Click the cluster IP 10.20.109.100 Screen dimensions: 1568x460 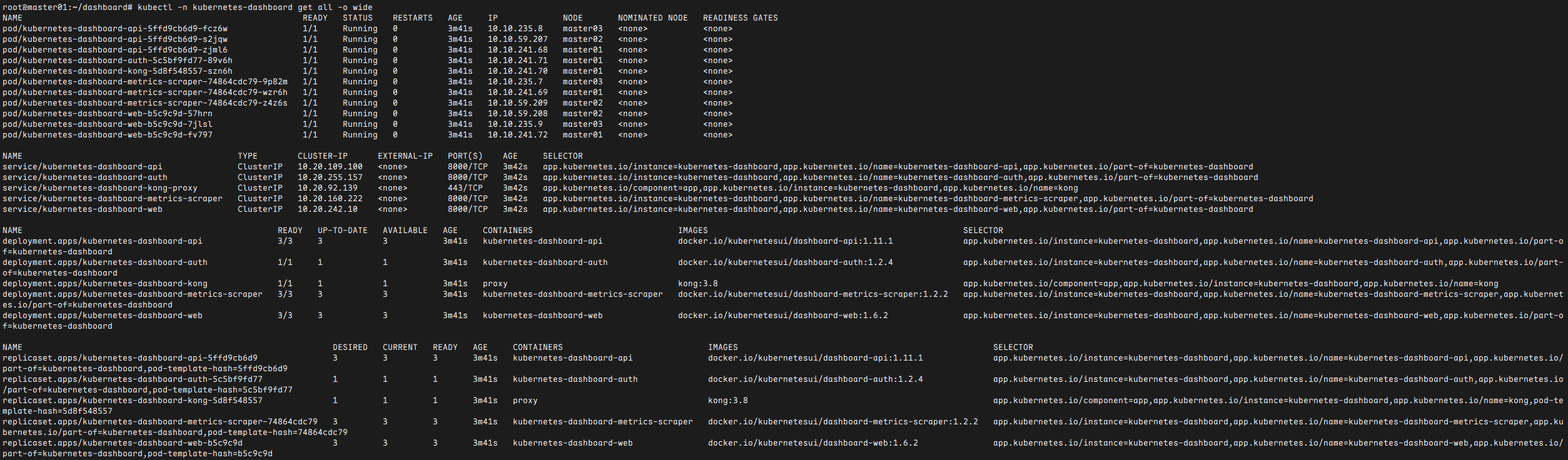(330, 167)
